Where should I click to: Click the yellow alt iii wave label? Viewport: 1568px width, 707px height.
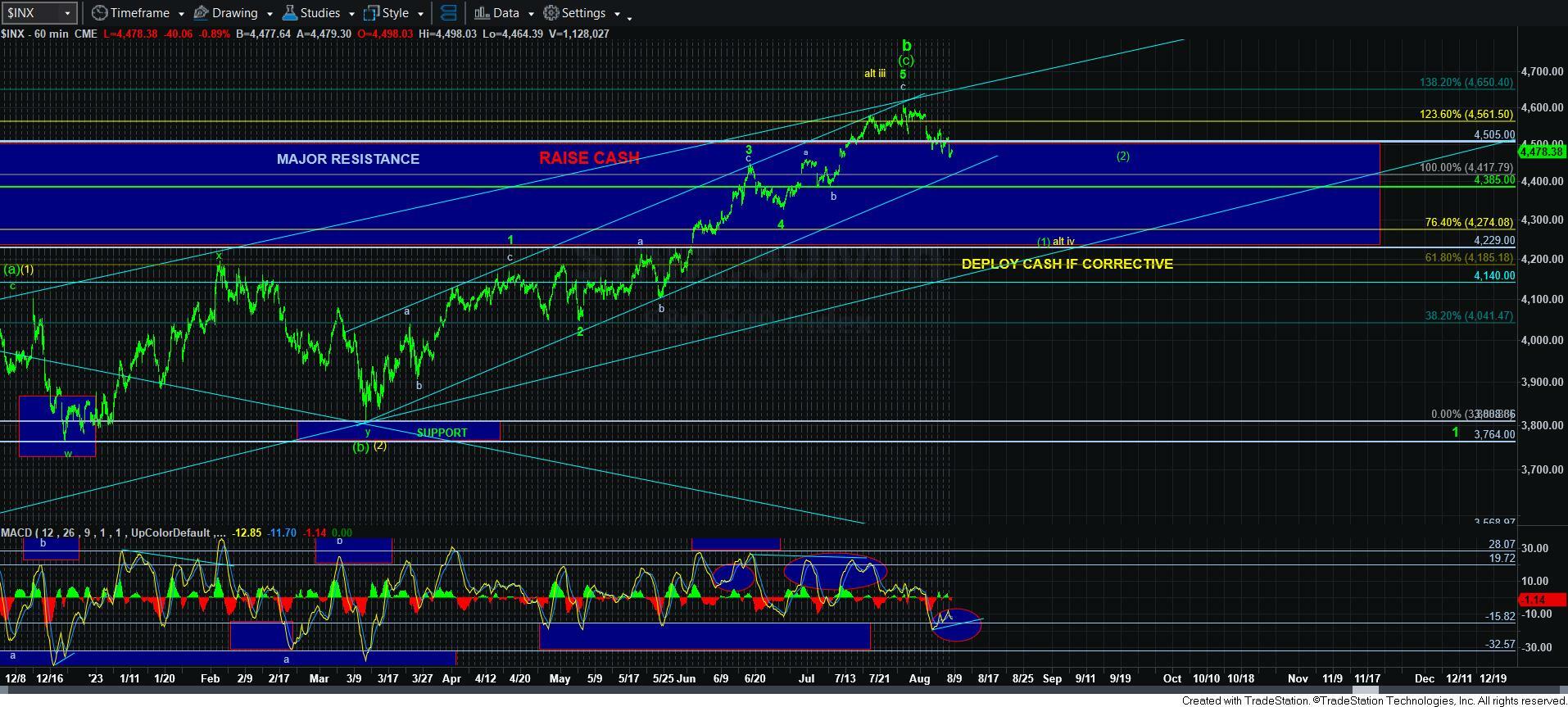[x=875, y=73]
